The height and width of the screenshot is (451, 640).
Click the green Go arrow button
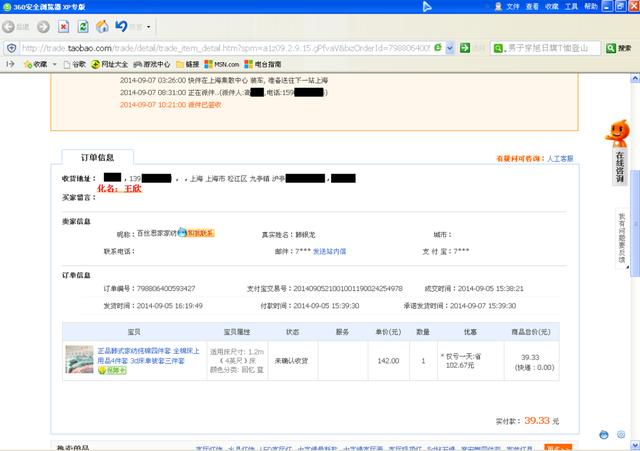click(x=465, y=48)
